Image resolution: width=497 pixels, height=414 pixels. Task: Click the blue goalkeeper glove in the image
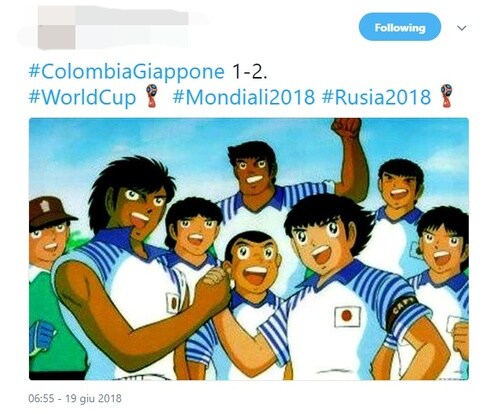point(41,337)
